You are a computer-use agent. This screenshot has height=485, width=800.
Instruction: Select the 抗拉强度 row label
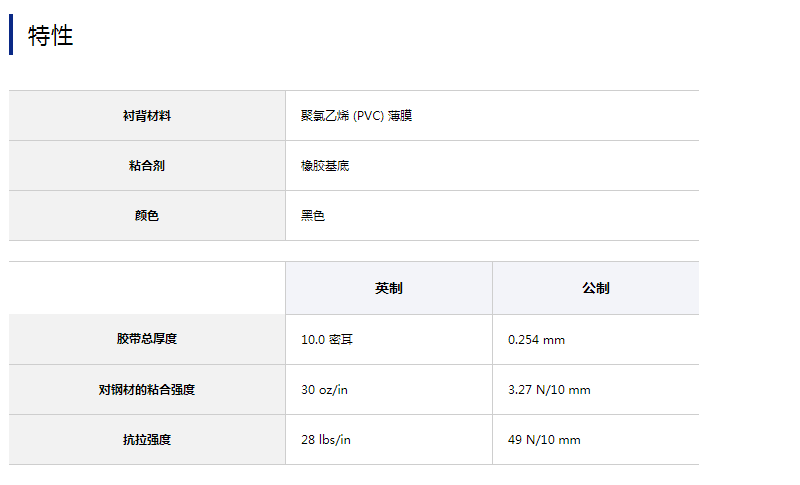(146, 440)
